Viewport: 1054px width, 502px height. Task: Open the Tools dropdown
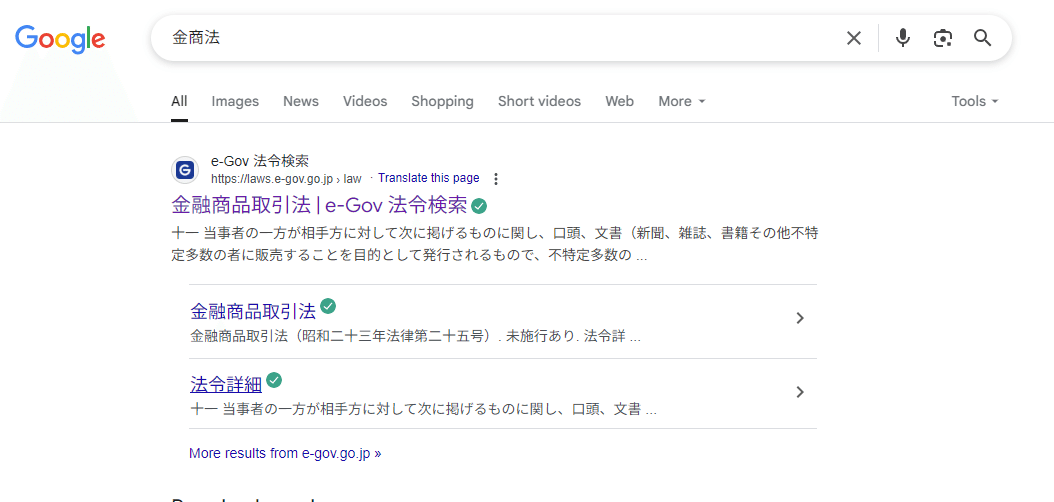coord(975,101)
